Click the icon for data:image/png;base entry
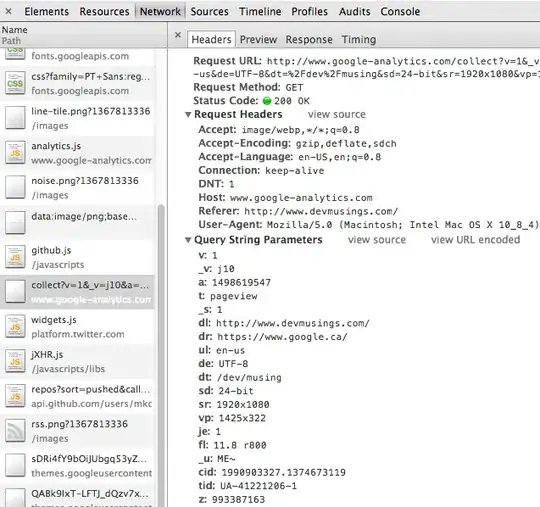 15,222
